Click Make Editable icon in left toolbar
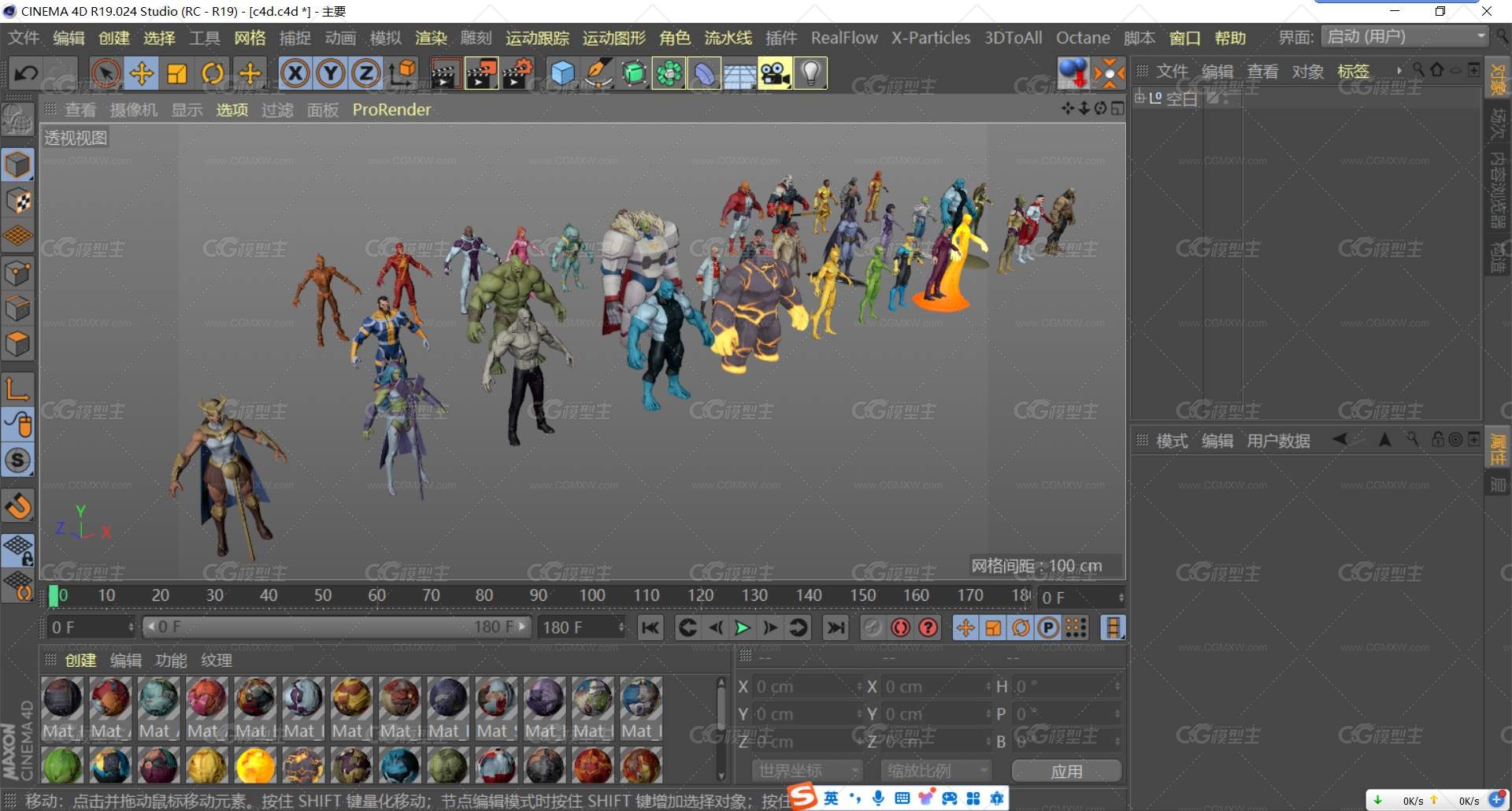 tap(17, 119)
